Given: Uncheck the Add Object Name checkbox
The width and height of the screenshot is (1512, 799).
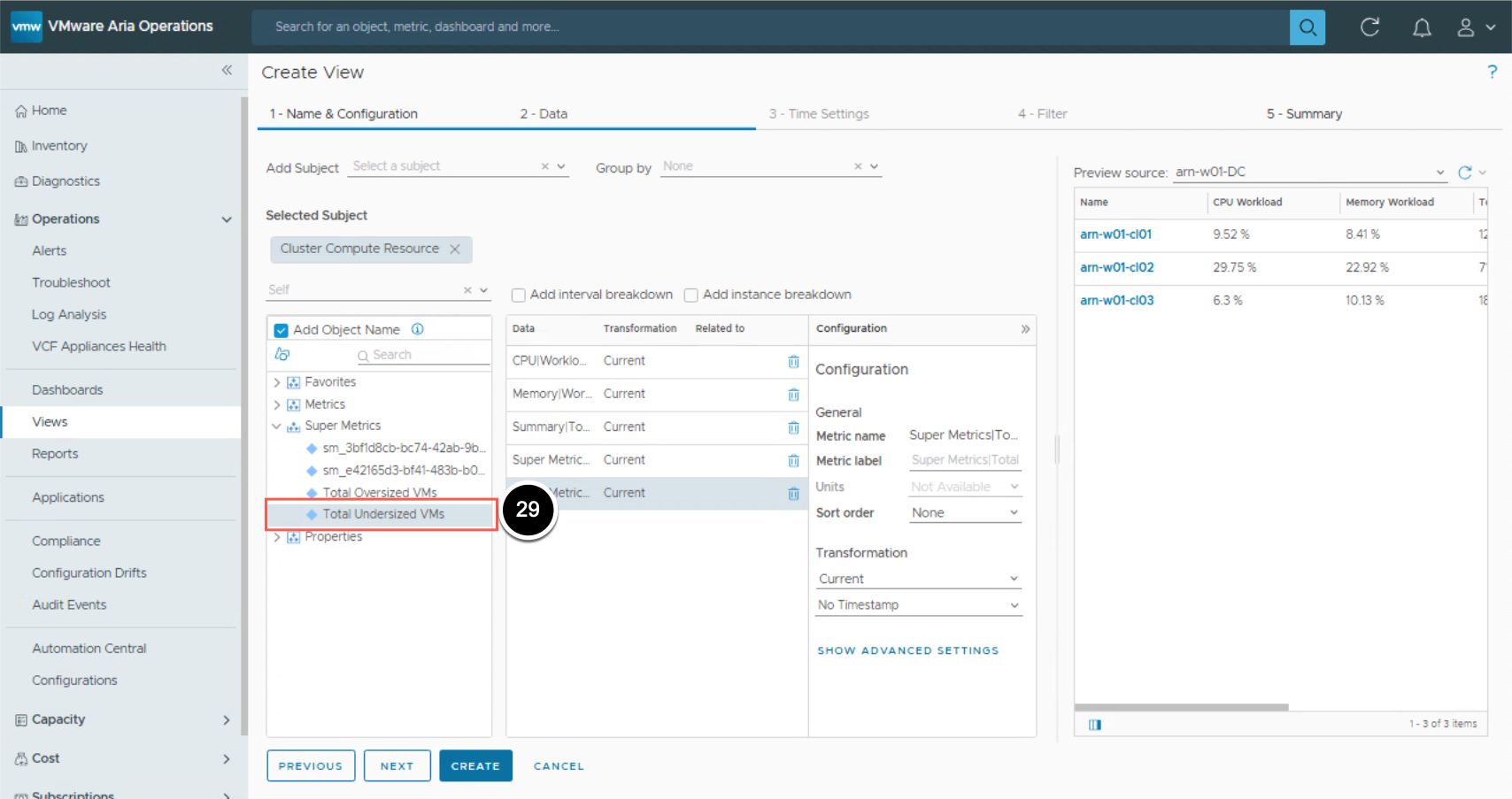Looking at the screenshot, I should [282, 330].
